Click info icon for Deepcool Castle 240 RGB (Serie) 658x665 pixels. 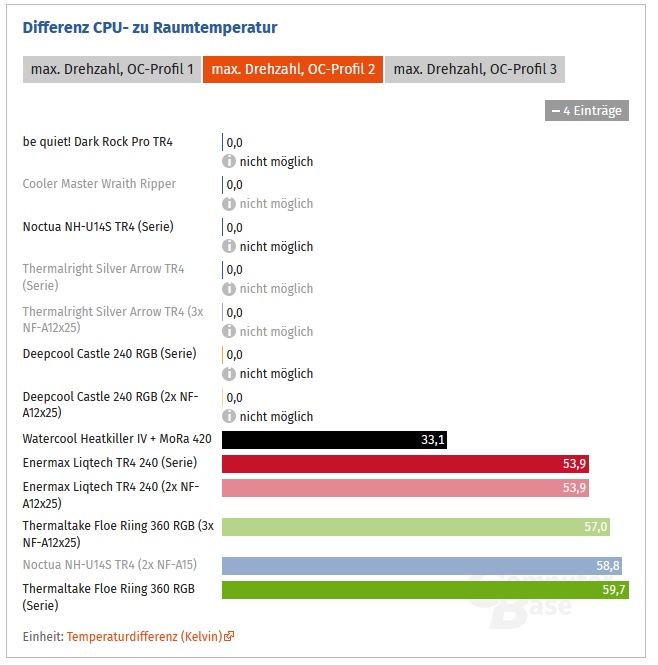[x=229, y=374]
